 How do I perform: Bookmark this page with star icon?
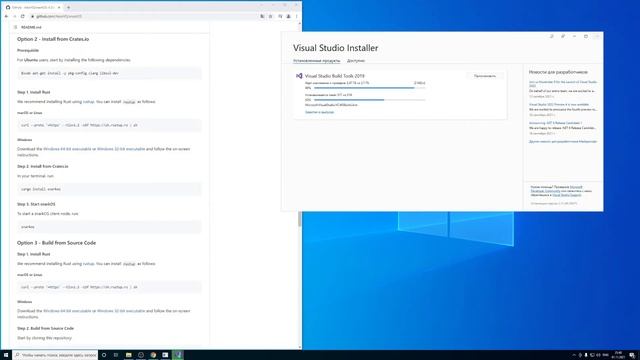pos(270,16)
